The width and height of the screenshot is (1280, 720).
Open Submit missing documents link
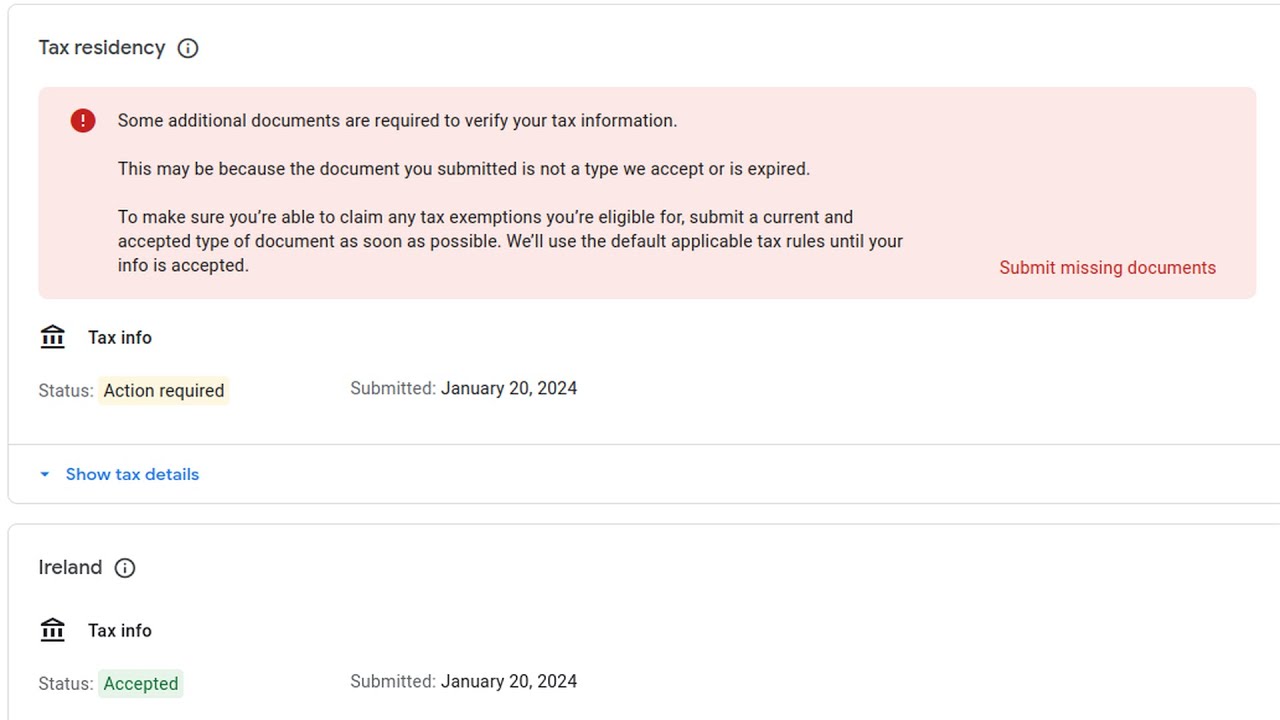[1108, 268]
